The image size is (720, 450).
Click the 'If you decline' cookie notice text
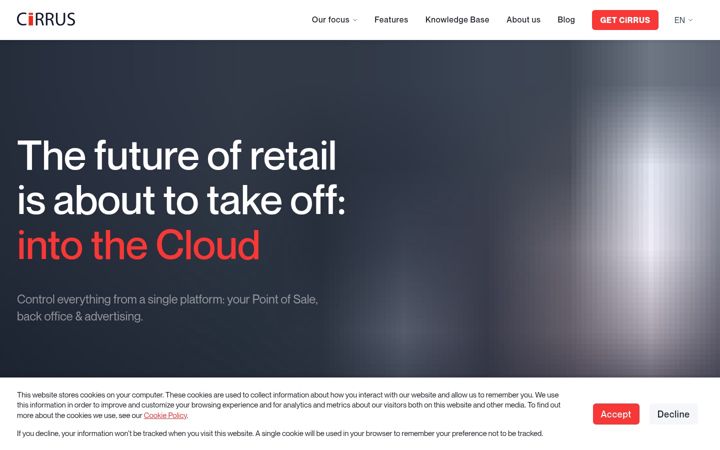pos(280,433)
